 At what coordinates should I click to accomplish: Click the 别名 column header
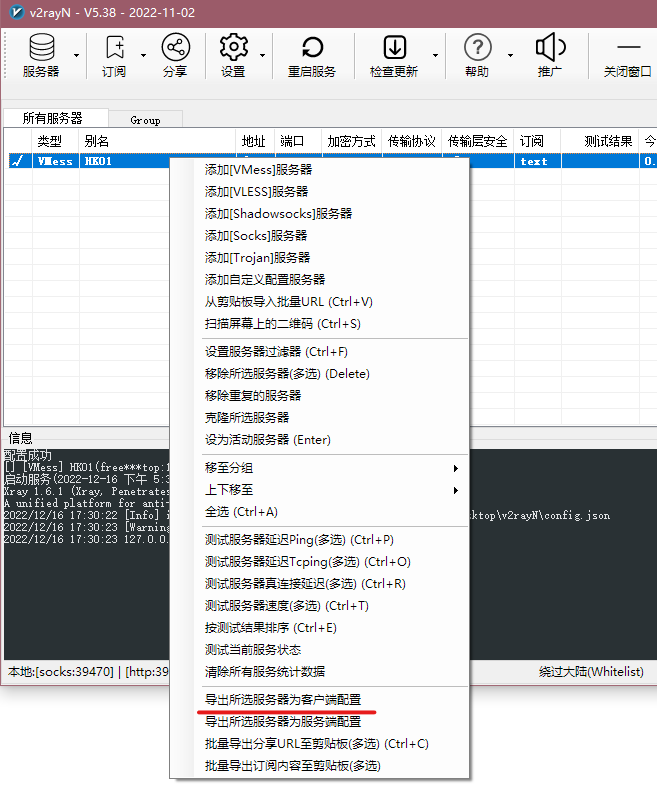pos(97,141)
